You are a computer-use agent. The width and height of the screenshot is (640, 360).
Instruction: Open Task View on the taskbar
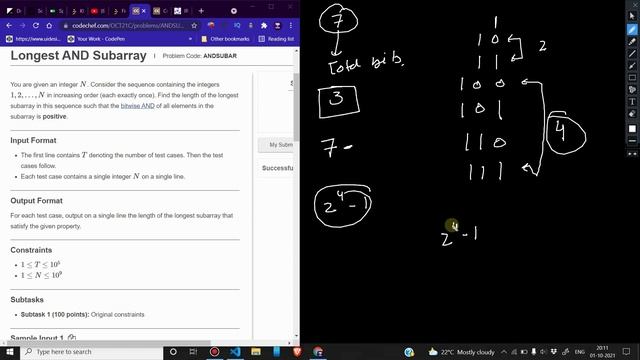point(193,352)
